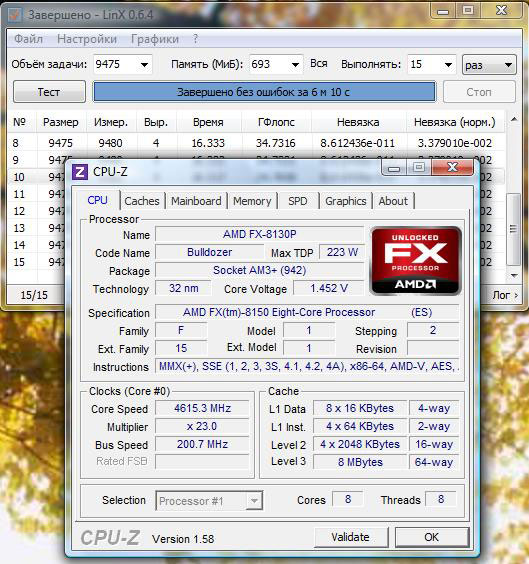
Task: Close the LinX window
Action: [501, 11]
